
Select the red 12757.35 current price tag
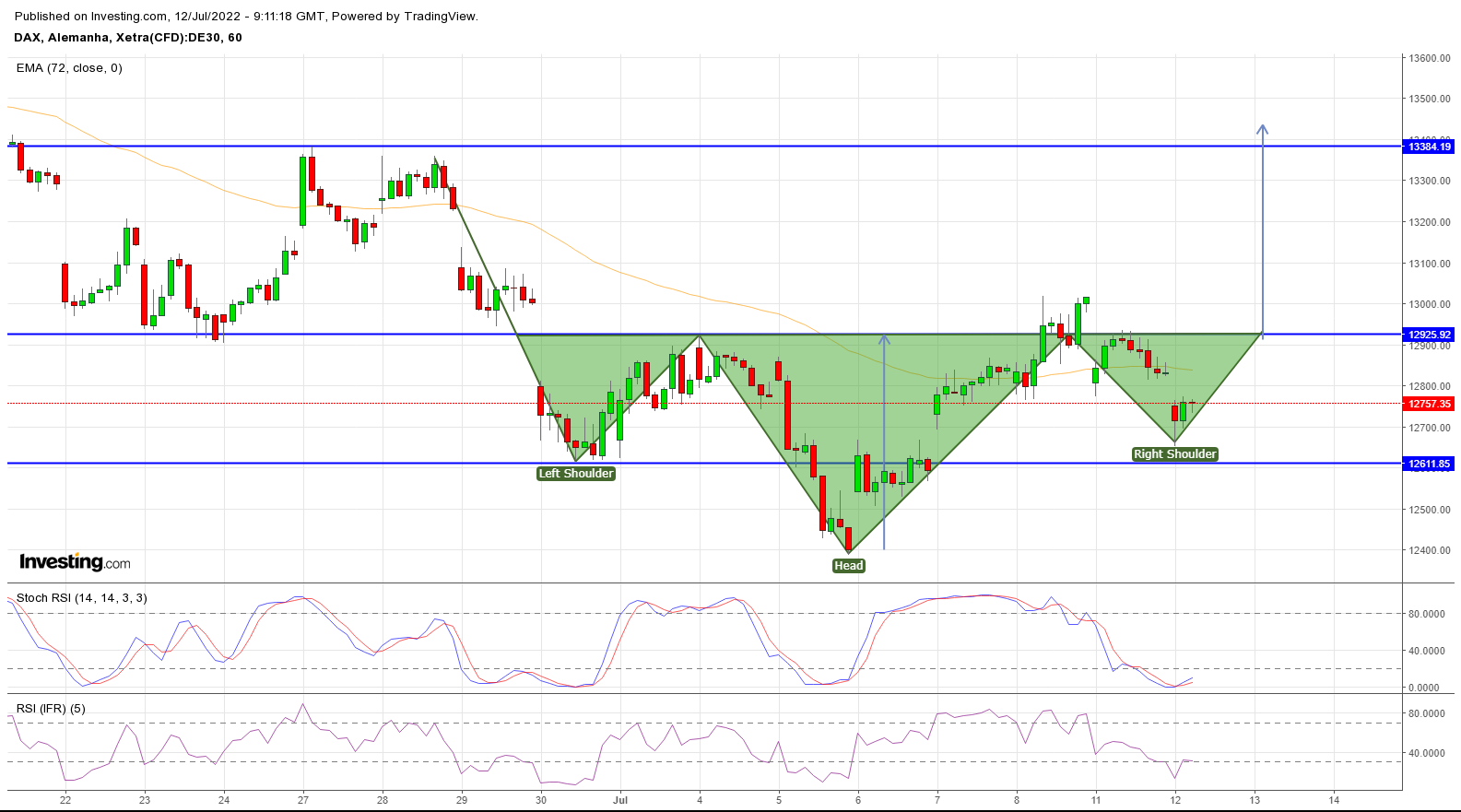pos(1429,404)
